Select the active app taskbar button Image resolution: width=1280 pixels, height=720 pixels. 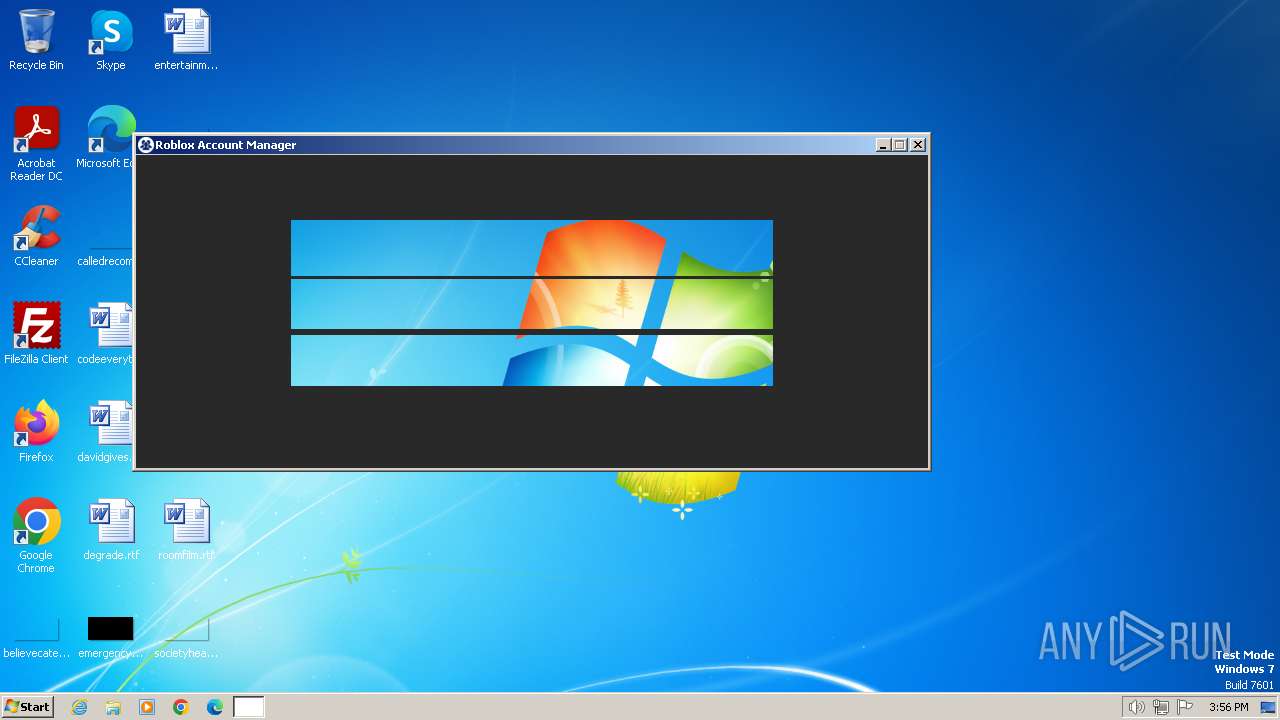(x=249, y=707)
